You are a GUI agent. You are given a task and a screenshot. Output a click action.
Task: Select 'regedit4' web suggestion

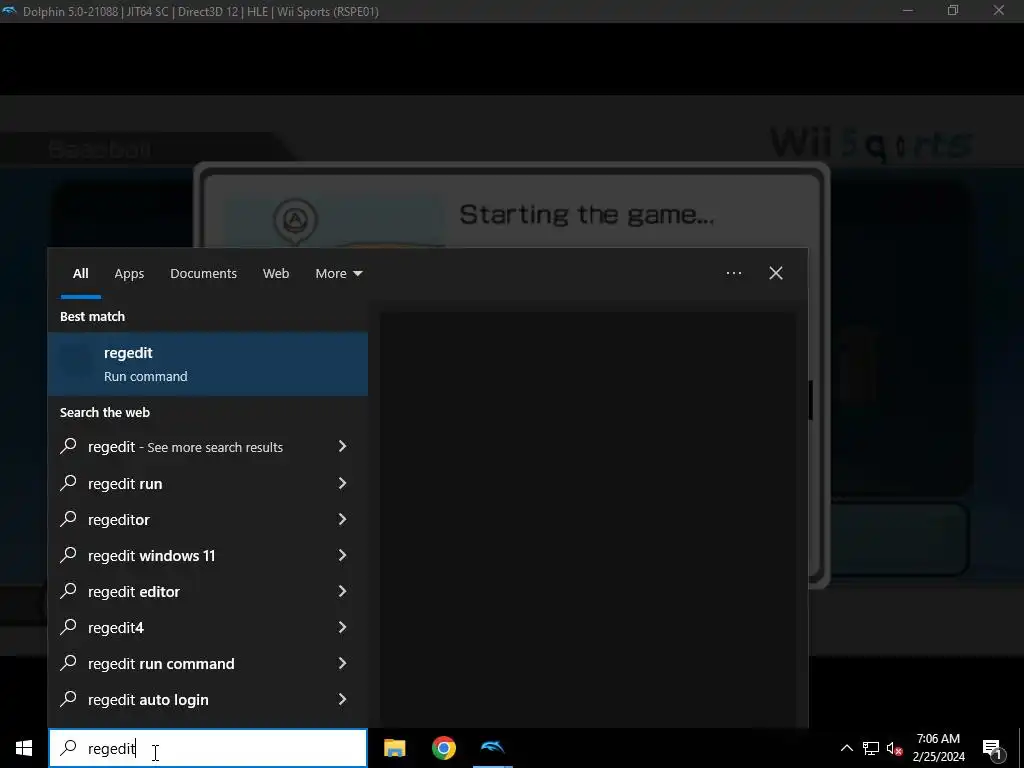(208, 627)
